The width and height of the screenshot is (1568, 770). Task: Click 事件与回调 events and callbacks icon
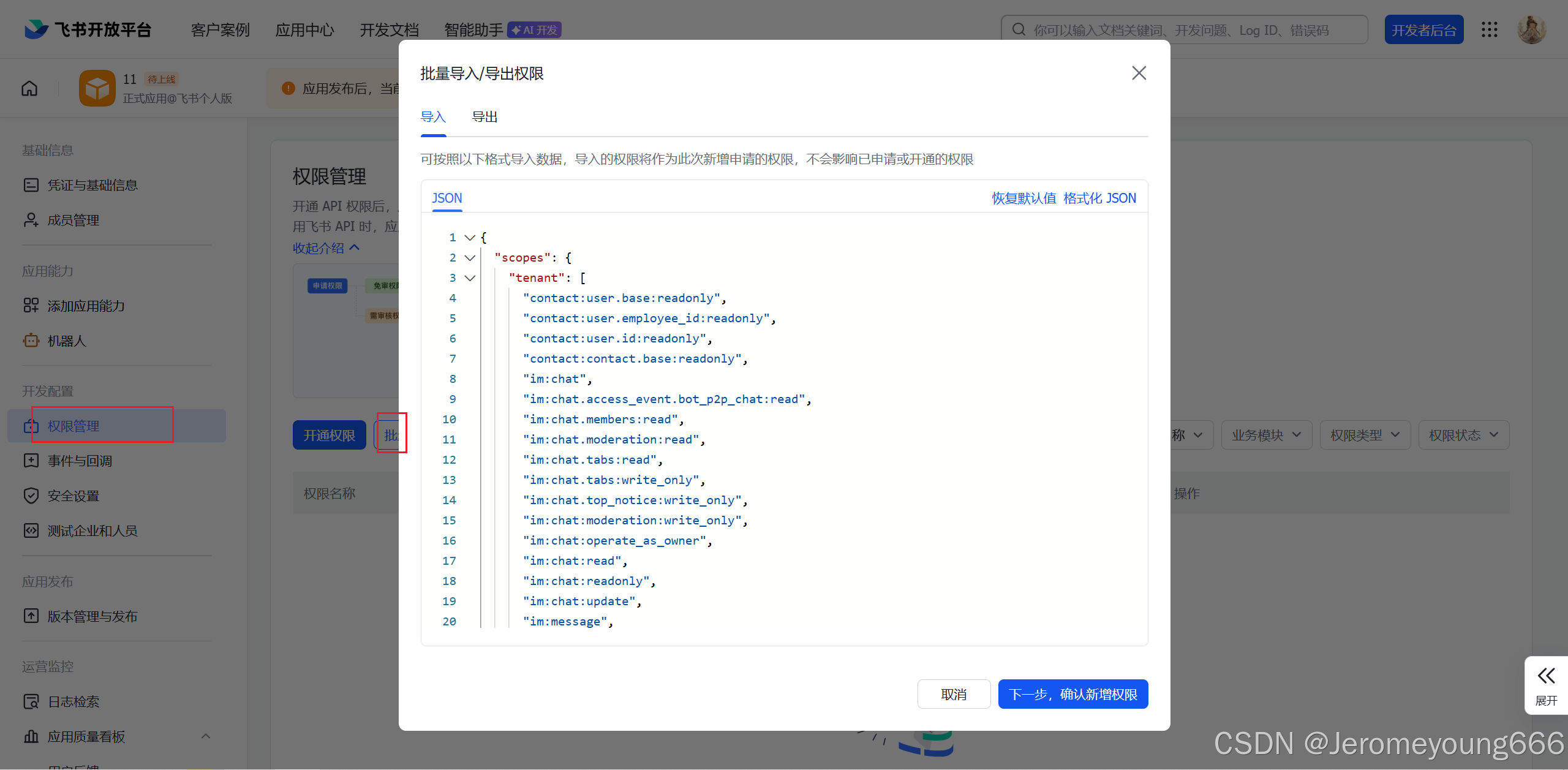31,460
